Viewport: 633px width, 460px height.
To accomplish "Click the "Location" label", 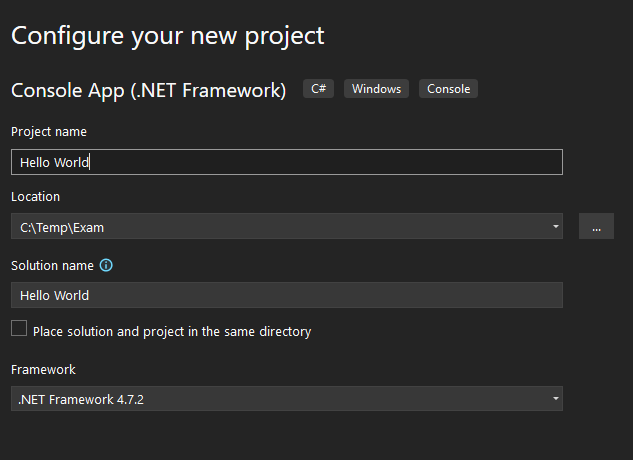I will click(x=36, y=197).
